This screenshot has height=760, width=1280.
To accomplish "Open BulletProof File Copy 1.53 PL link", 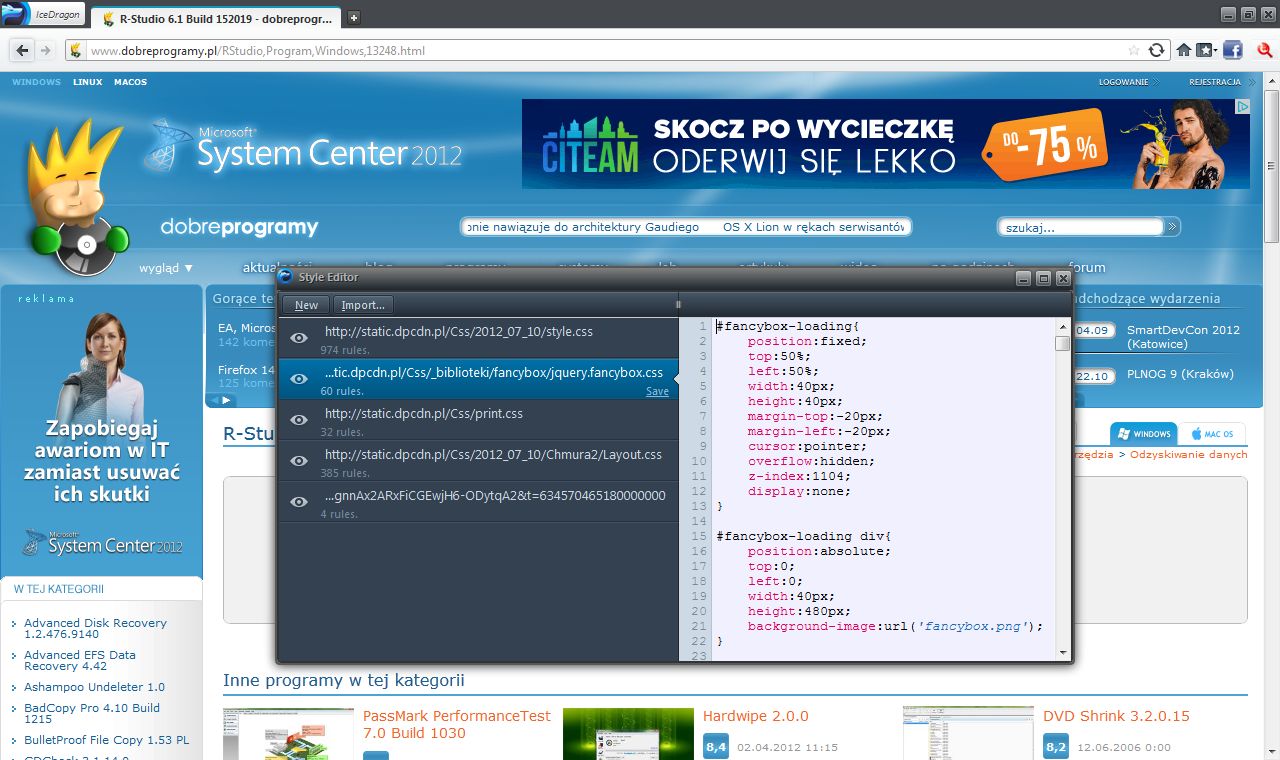I will tap(107, 740).
